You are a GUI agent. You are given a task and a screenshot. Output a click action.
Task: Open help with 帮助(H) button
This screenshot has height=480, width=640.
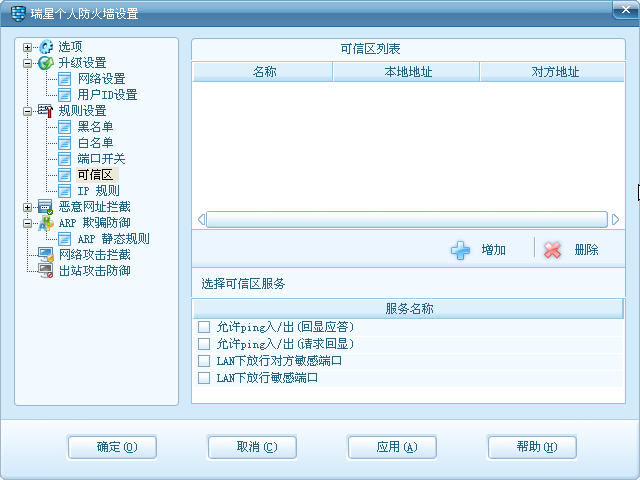click(532, 447)
